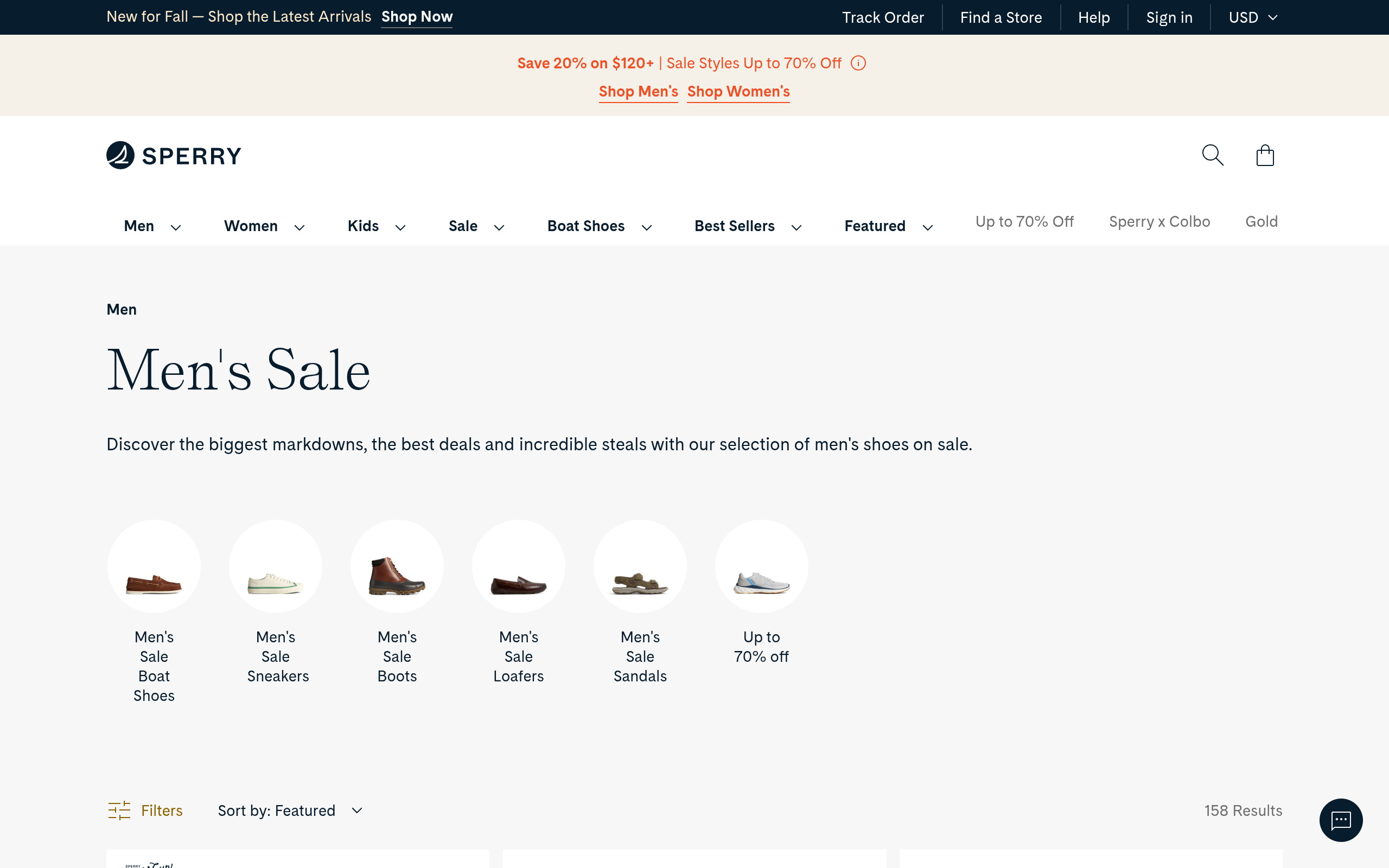
Task: Click the Up to 70% Off nav link
Action: (1024, 221)
